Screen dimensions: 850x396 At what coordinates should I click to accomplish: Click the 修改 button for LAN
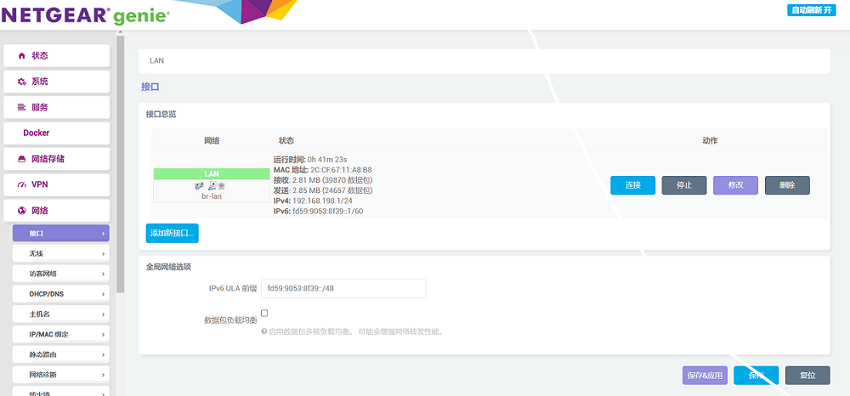tap(736, 185)
